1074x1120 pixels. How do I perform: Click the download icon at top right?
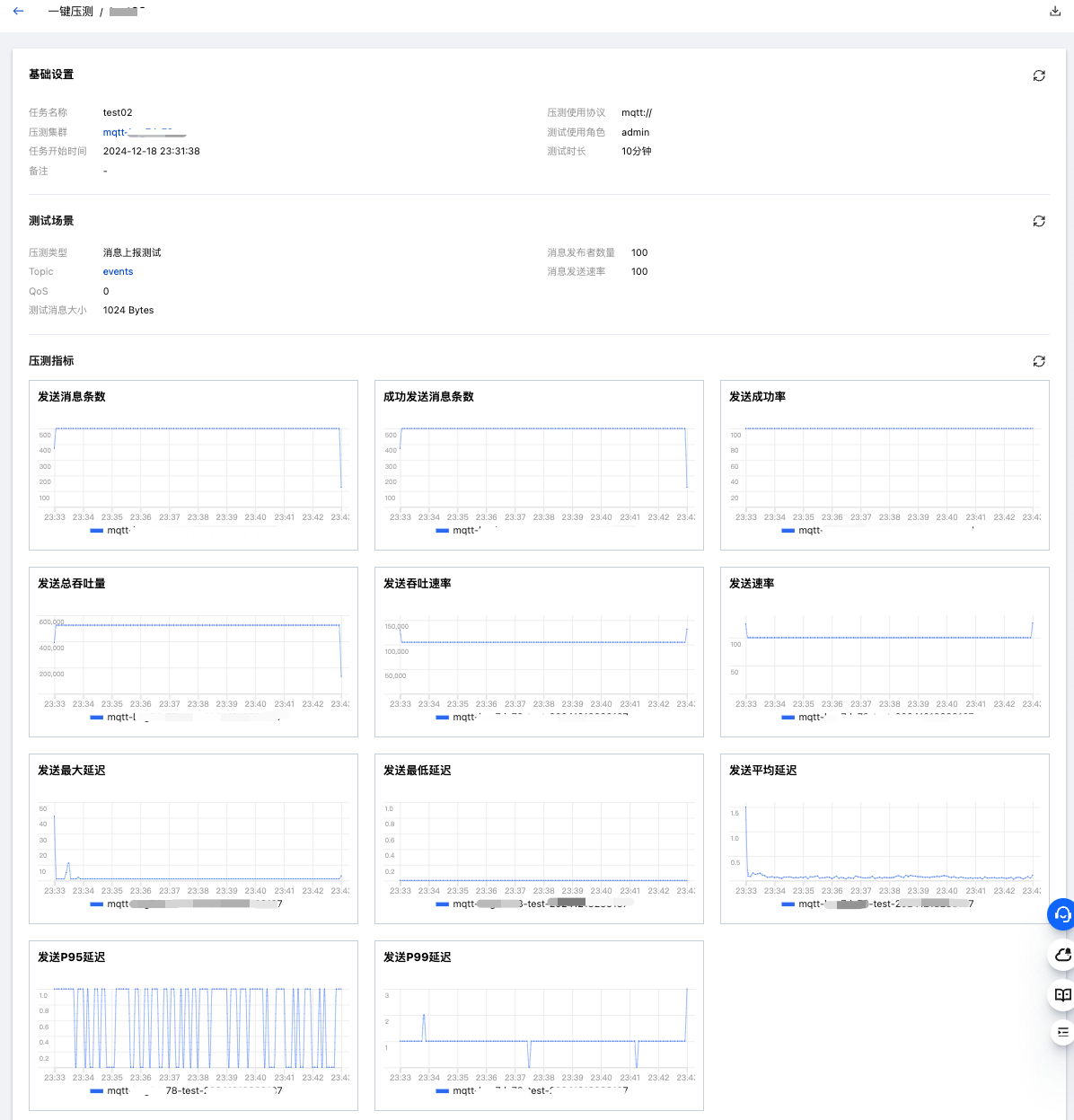(x=1055, y=12)
